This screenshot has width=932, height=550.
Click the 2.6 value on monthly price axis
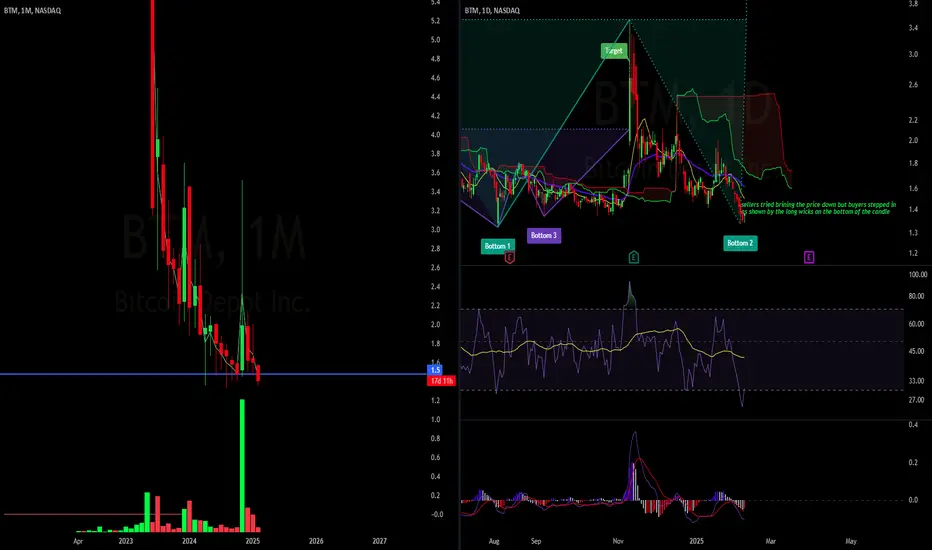(435, 268)
